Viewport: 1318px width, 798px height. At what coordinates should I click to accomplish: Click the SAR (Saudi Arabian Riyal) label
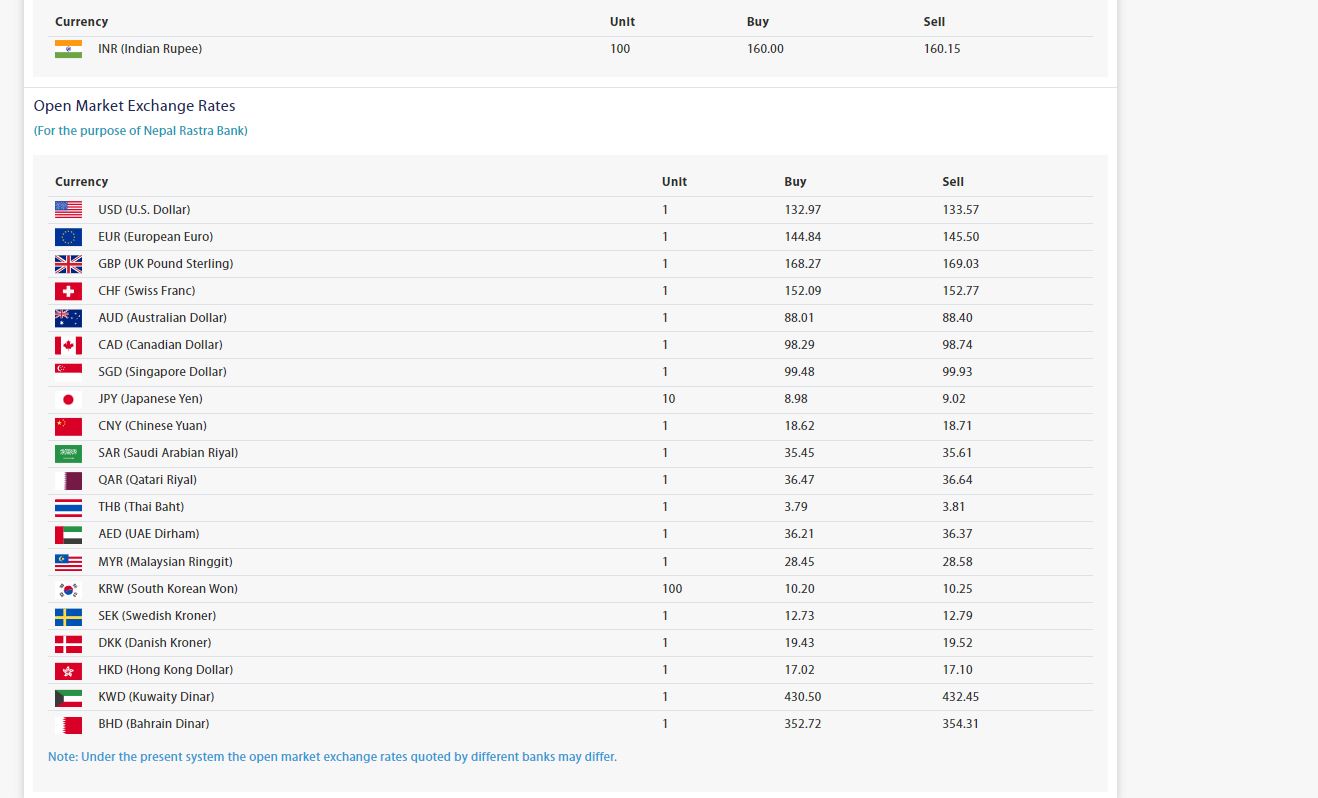click(x=168, y=453)
